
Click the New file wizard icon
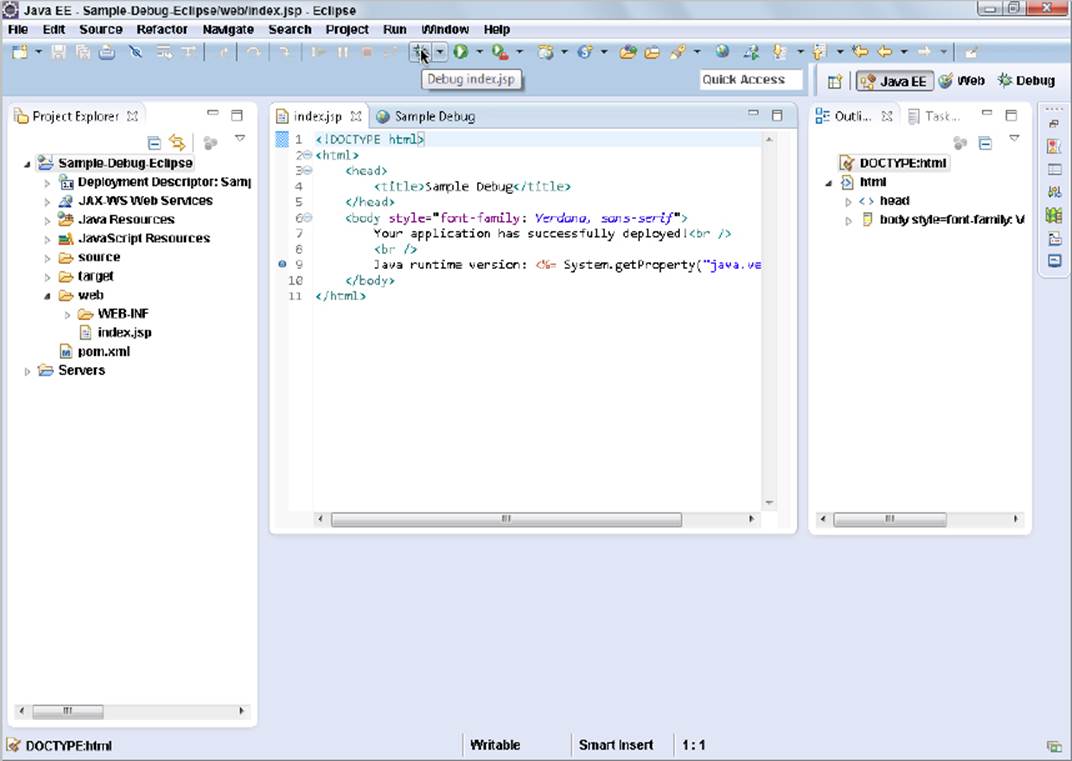(x=20, y=52)
